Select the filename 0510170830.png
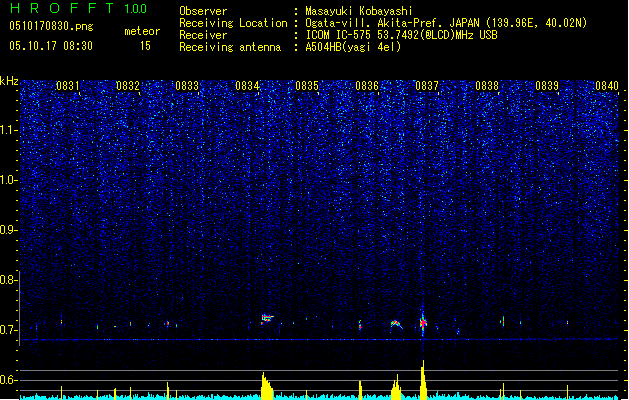 click(51, 26)
